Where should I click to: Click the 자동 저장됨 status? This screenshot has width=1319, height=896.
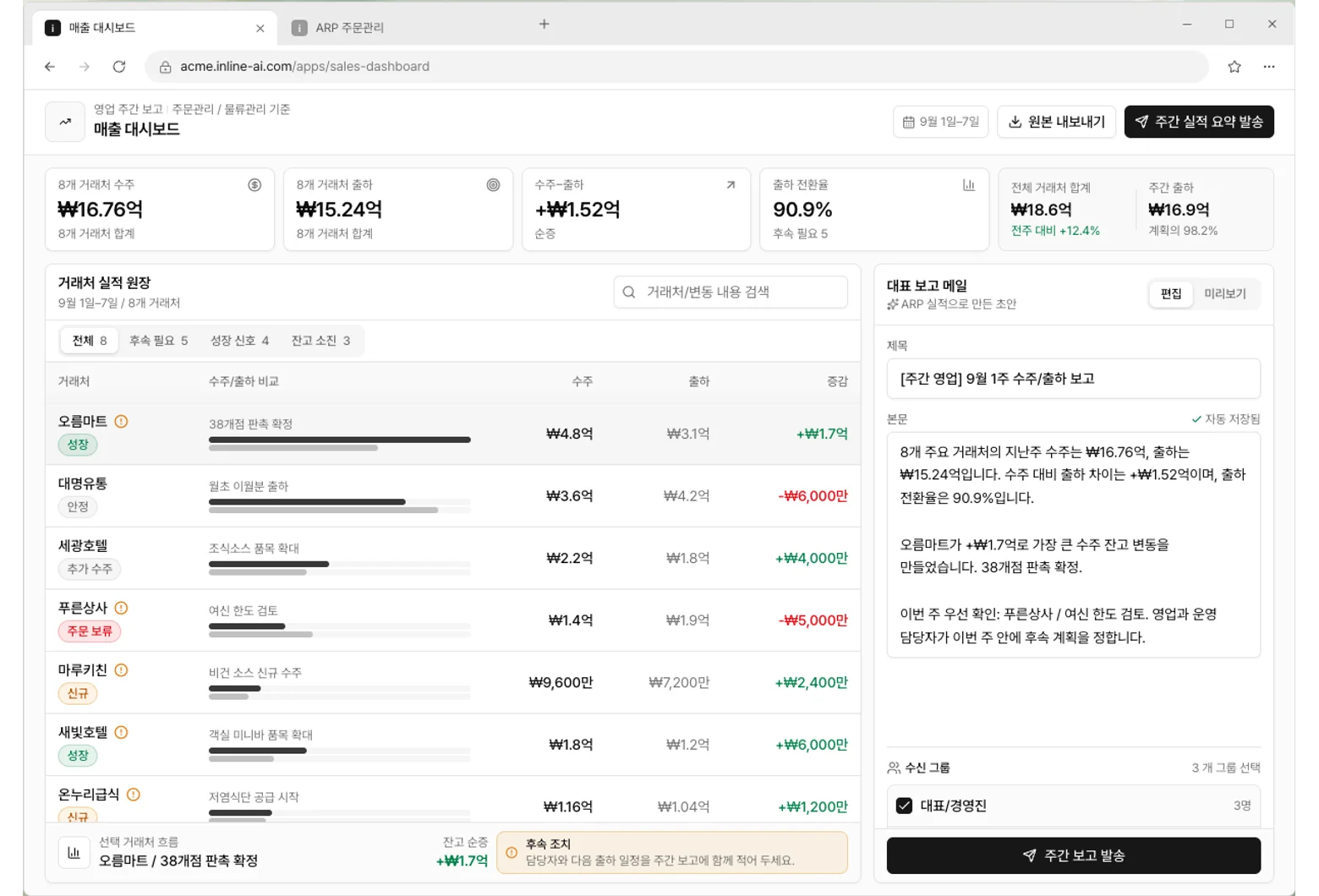click(x=1225, y=419)
